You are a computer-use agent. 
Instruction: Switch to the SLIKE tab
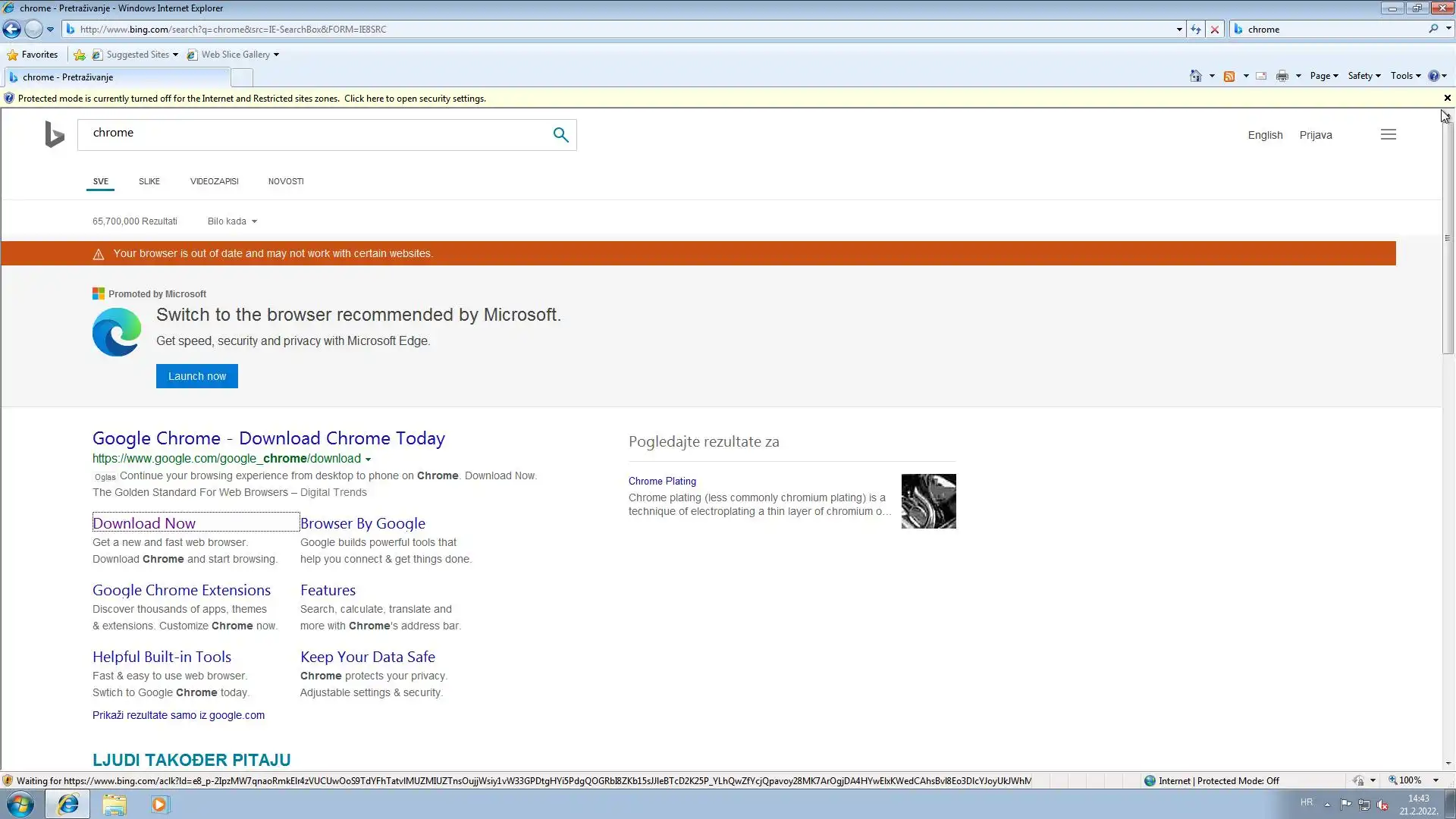tap(149, 181)
